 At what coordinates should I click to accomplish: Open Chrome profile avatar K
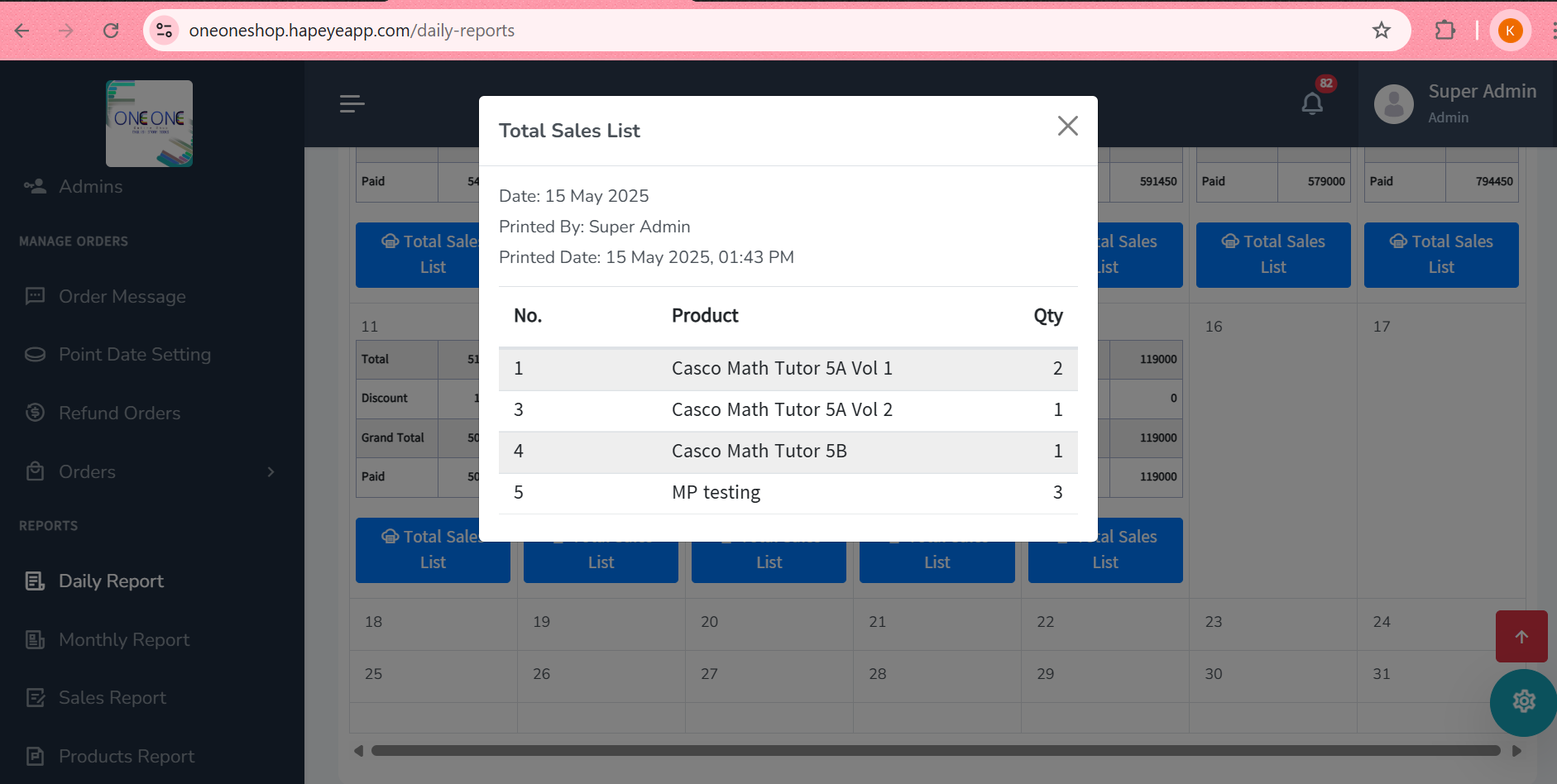[x=1510, y=31]
